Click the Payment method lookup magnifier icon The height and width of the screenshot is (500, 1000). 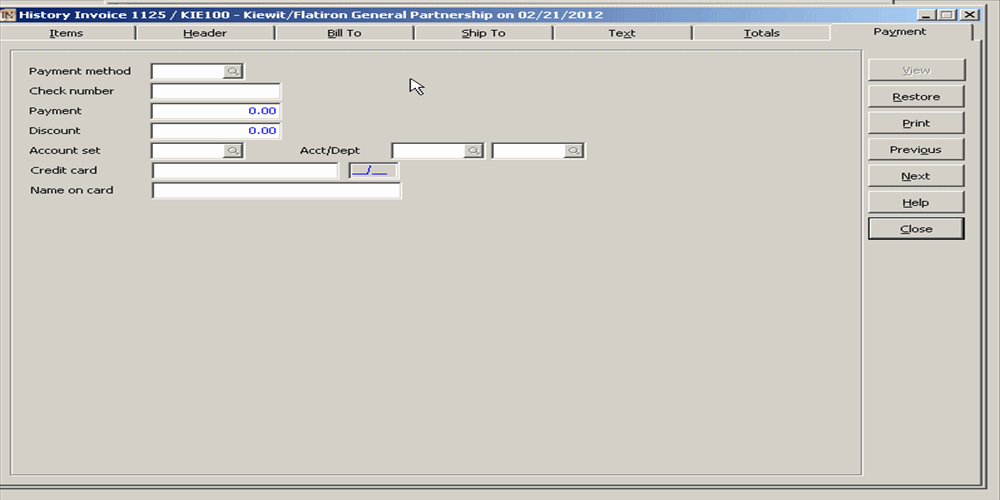tap(232, 71)
